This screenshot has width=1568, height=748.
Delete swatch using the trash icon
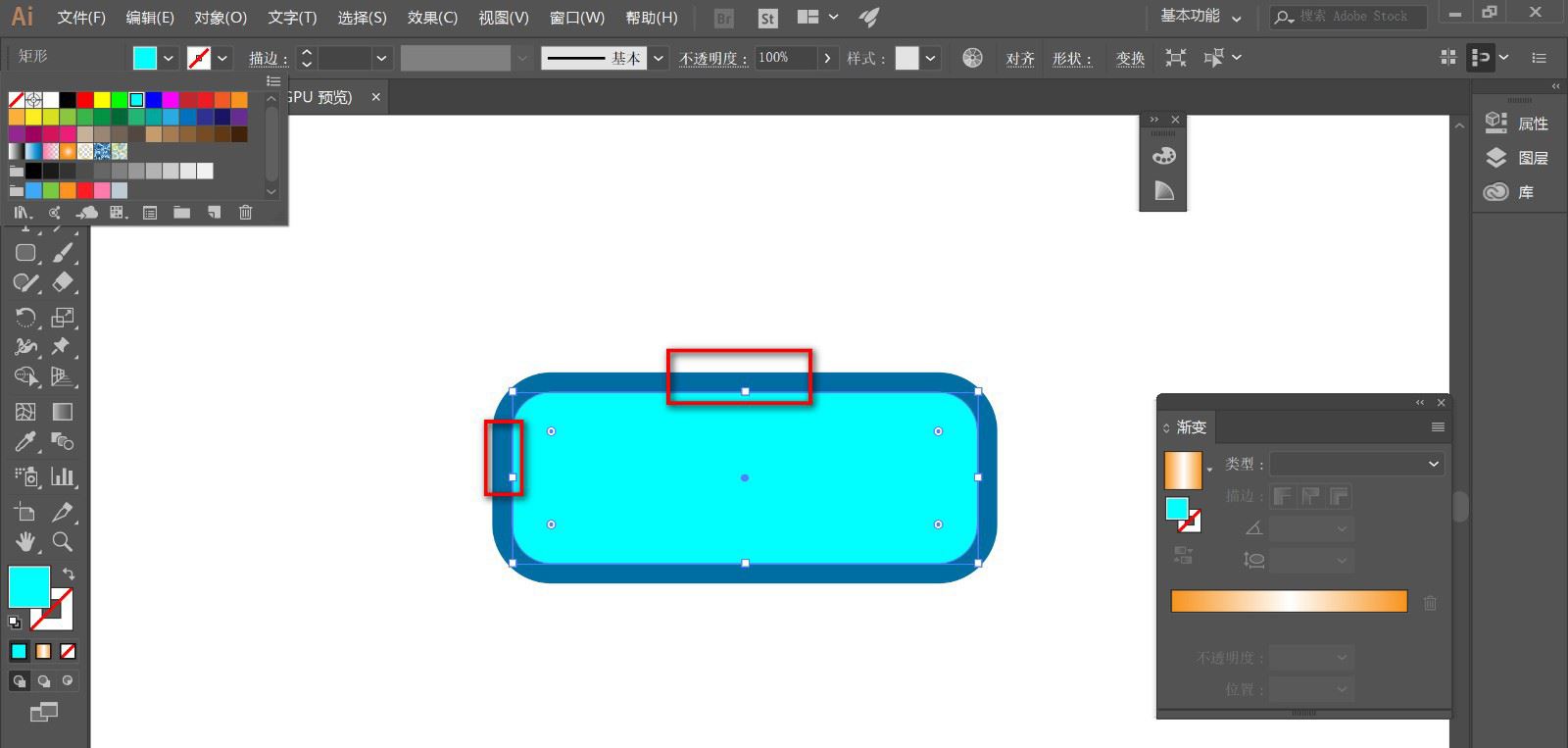tap(246, 213)
